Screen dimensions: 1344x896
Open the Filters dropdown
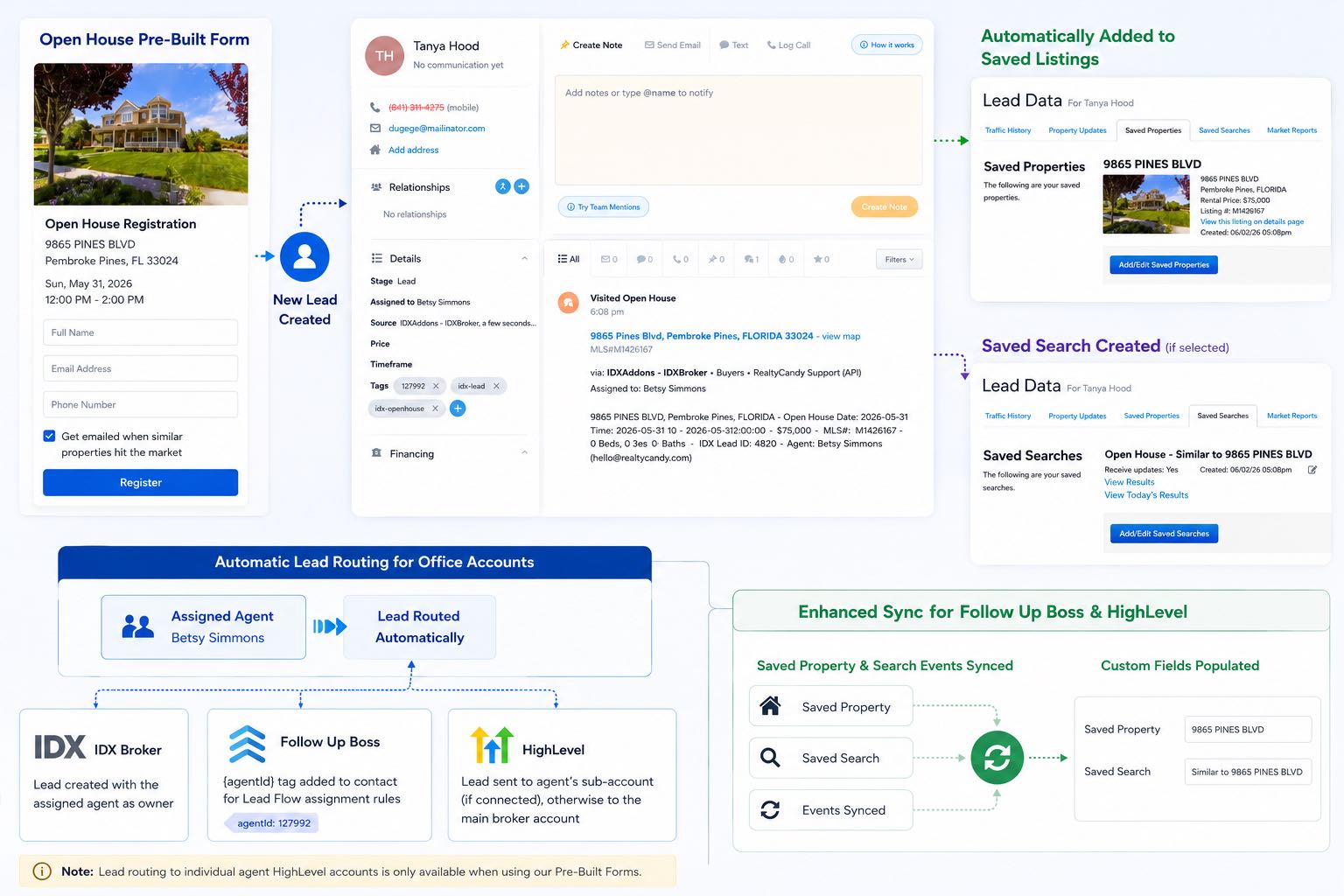coord(899,260)
